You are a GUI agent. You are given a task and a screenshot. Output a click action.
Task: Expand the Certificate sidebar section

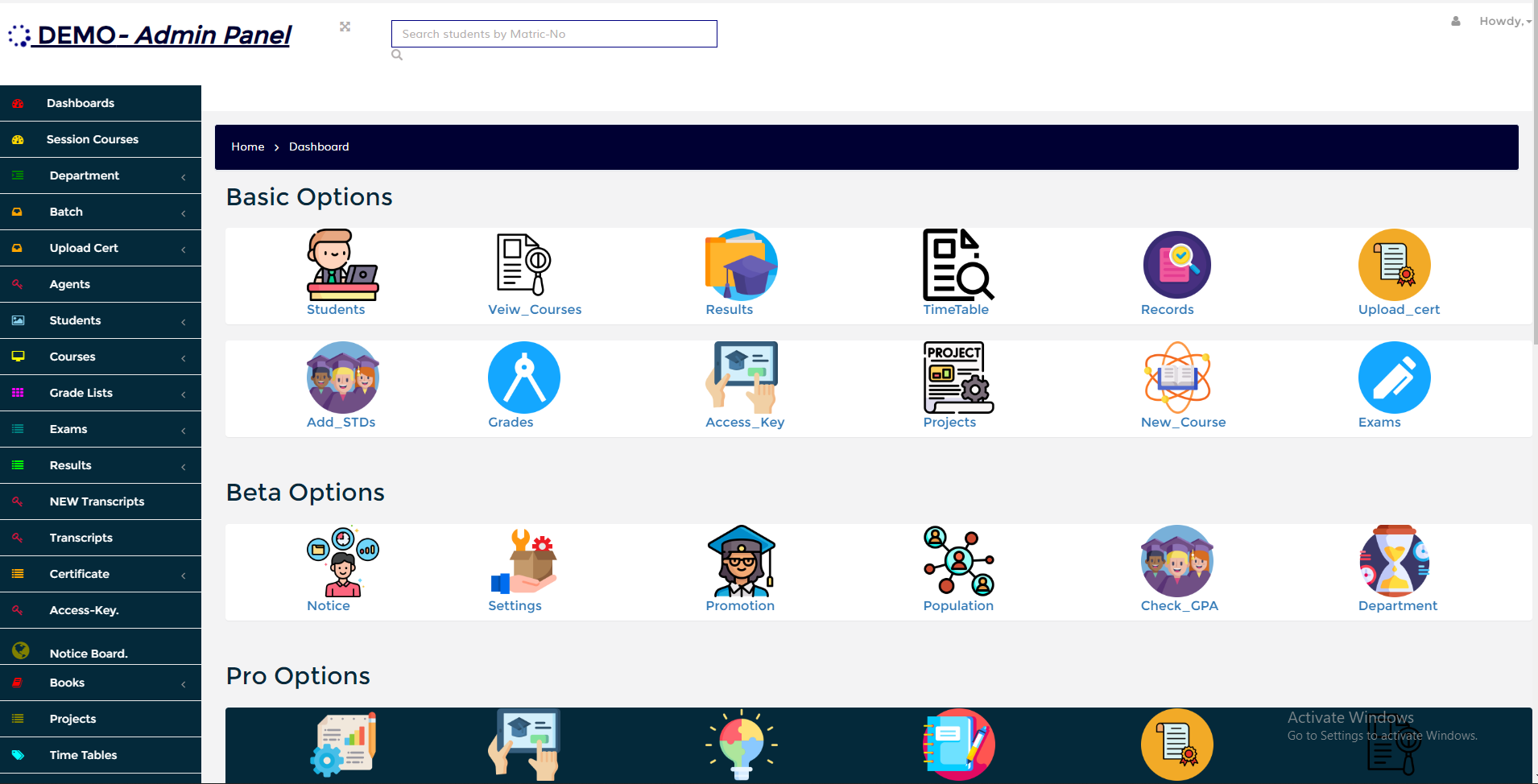tap(100, 574)
